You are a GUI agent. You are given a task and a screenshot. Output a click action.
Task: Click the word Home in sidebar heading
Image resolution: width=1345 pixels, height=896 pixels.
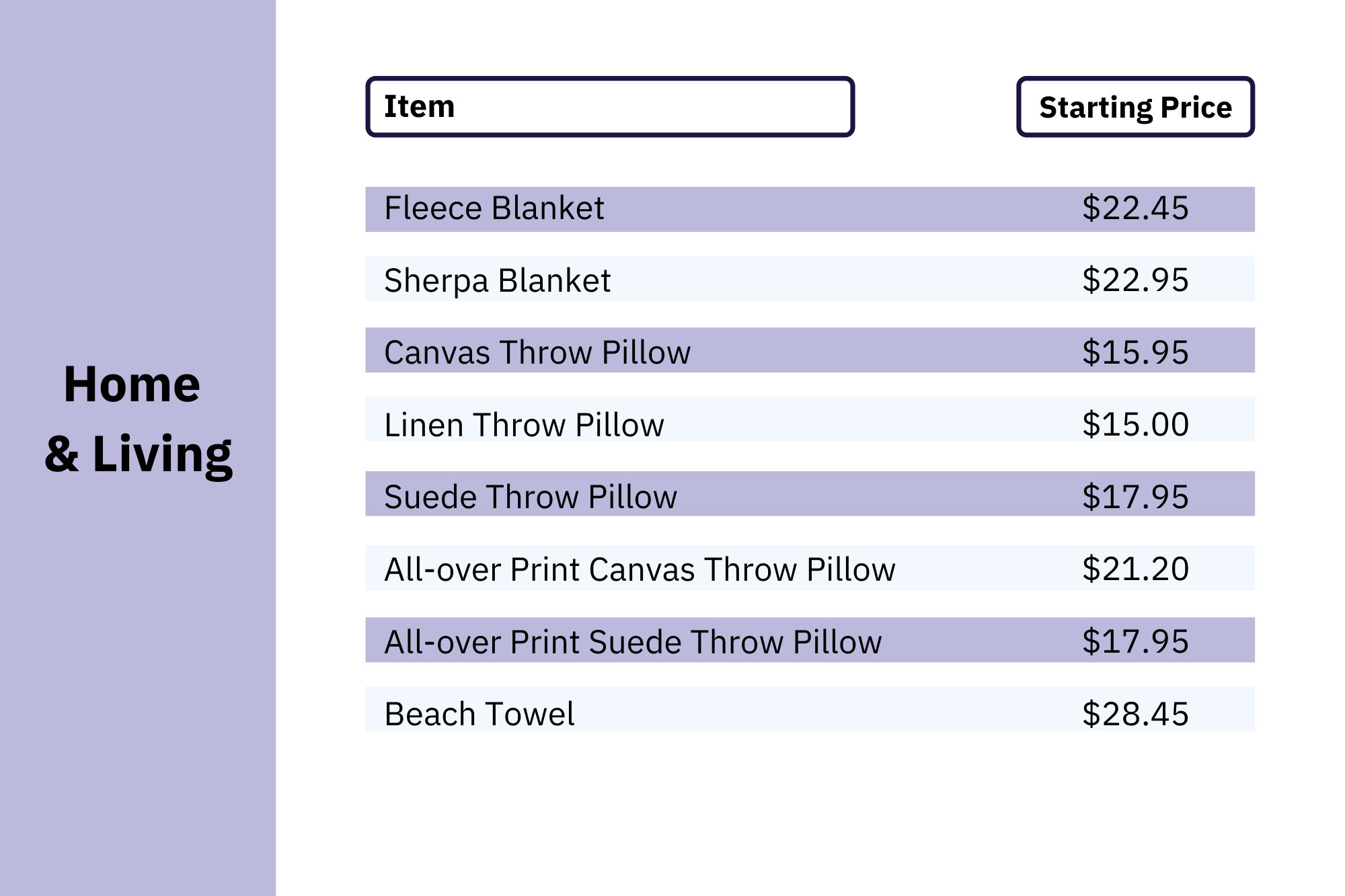[x=132, y=384]
